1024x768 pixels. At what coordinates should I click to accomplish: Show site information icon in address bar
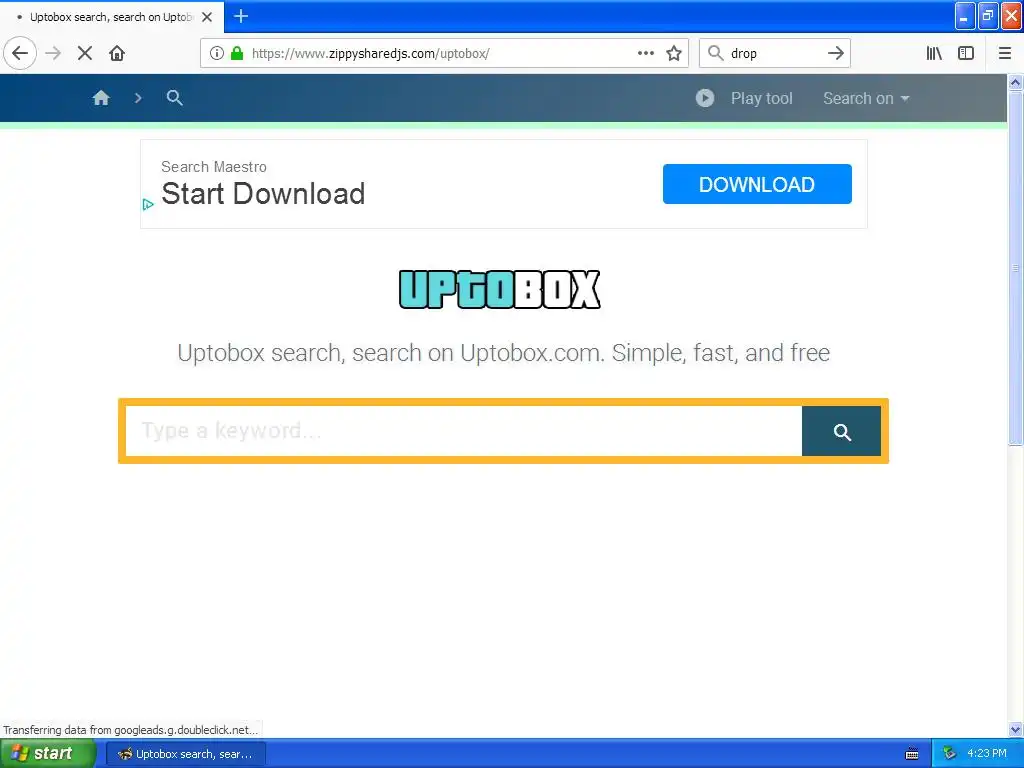pyautogui.click(x=217, y=53)
